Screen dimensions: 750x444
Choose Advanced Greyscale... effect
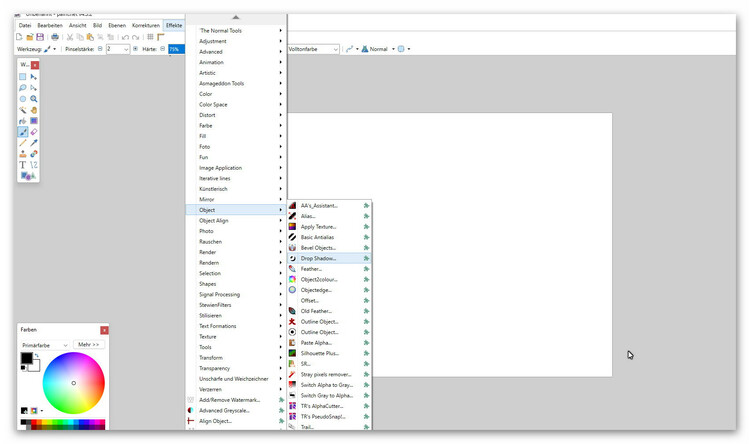click(x=236, y=411)
